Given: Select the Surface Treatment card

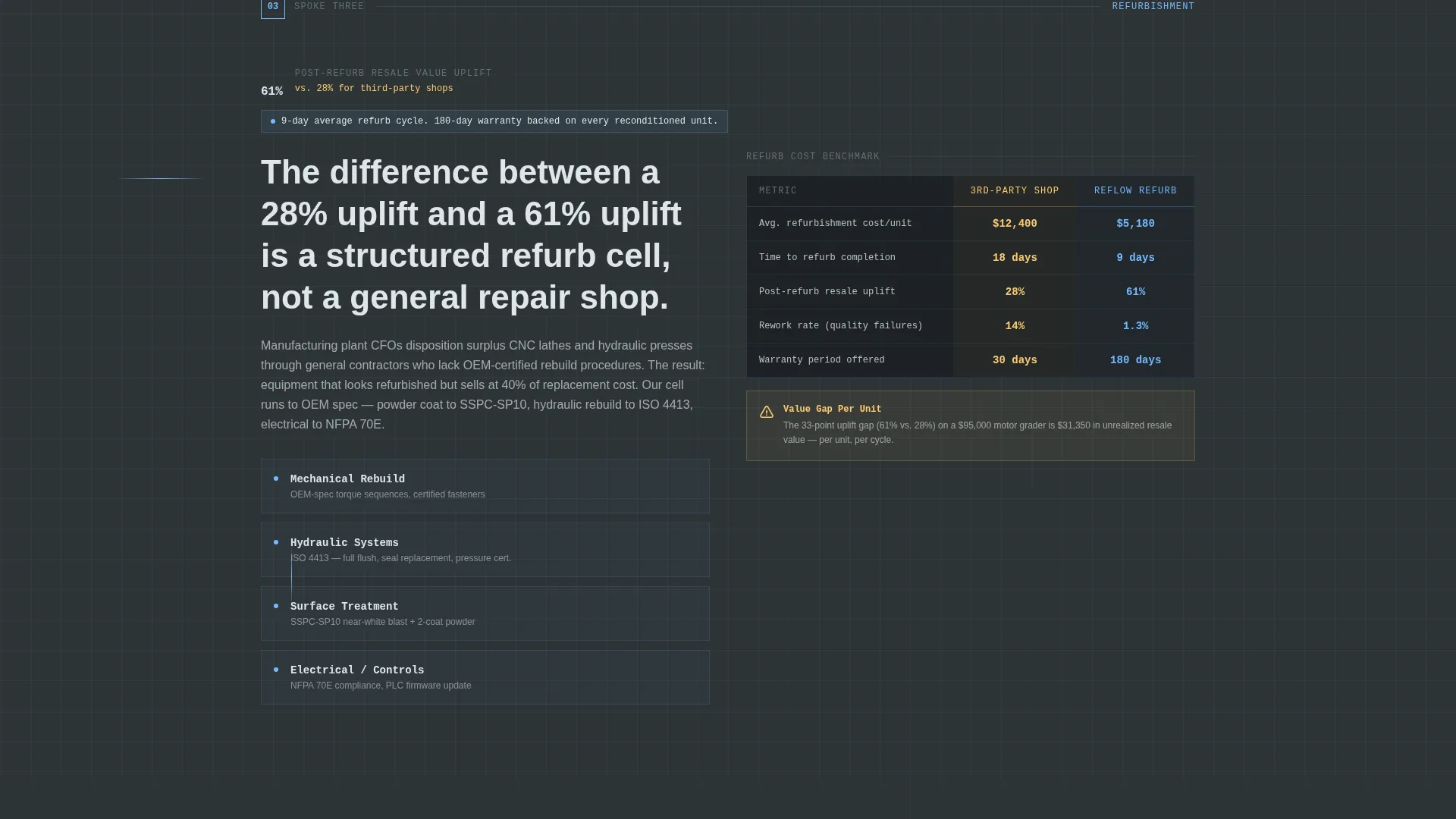Looking at the screenshot, I should click(x=485, y=613).
